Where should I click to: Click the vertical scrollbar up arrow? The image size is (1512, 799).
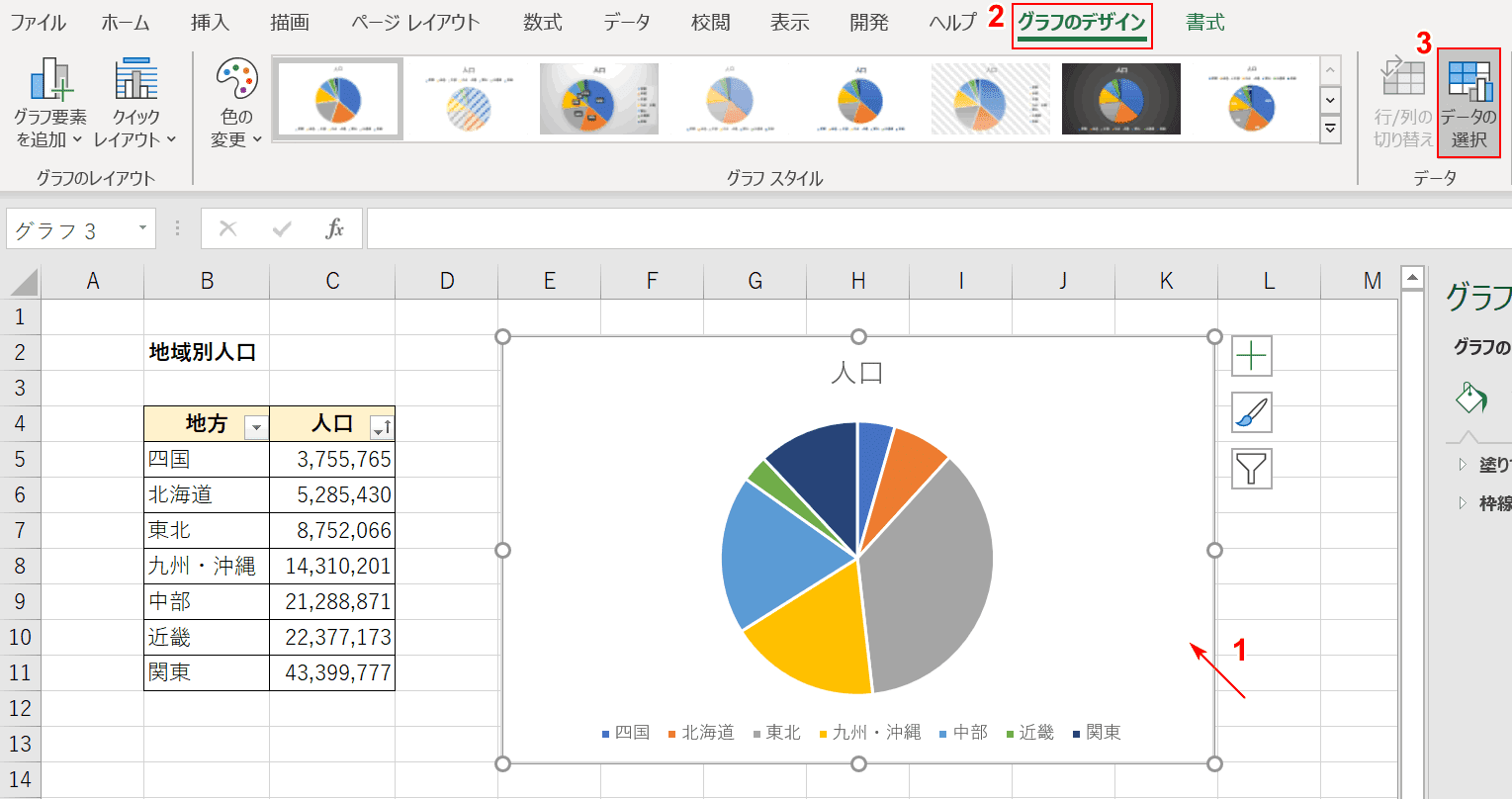coord(1412,279)
